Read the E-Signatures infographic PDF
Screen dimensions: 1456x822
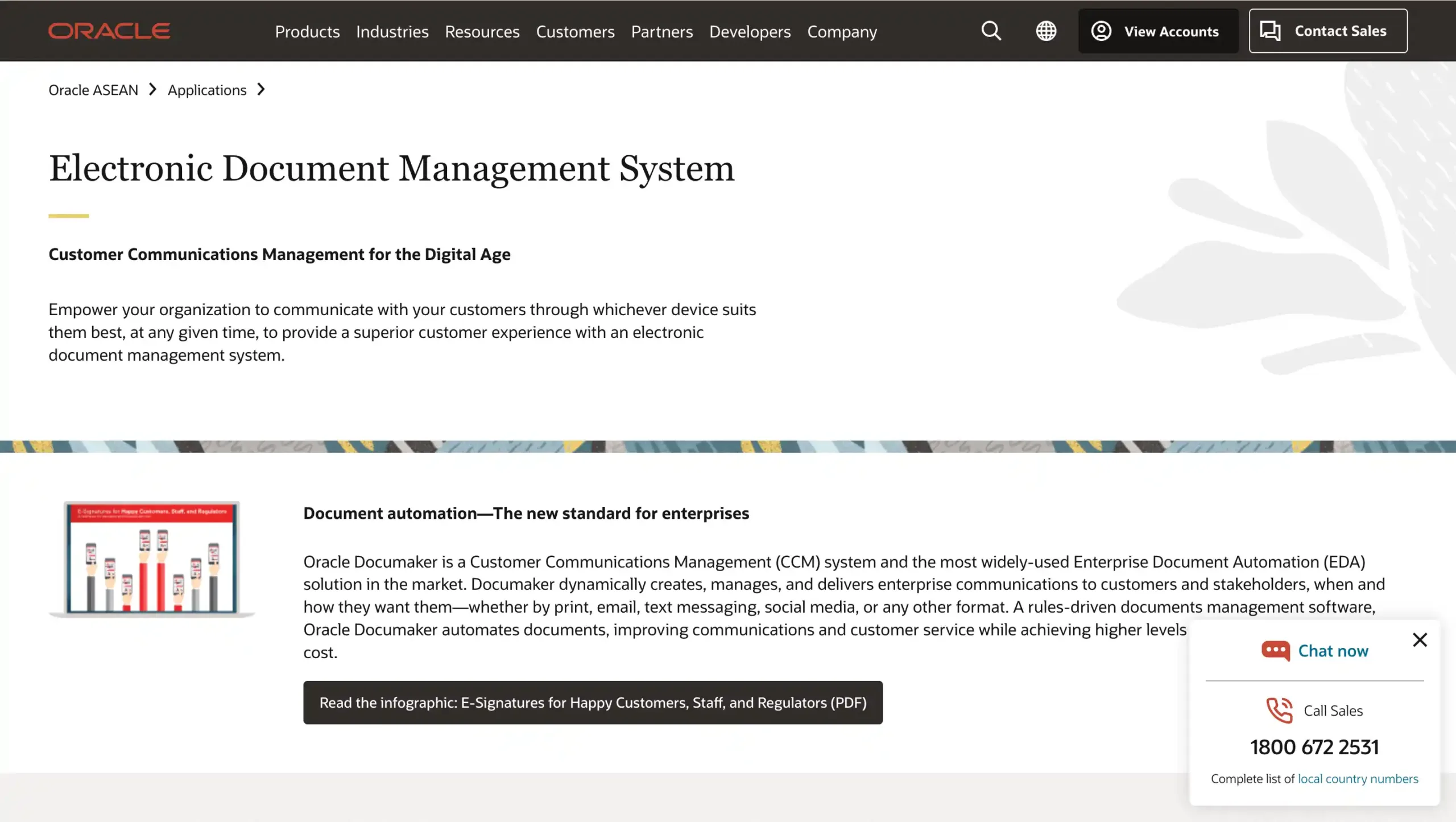pos(592,702)
